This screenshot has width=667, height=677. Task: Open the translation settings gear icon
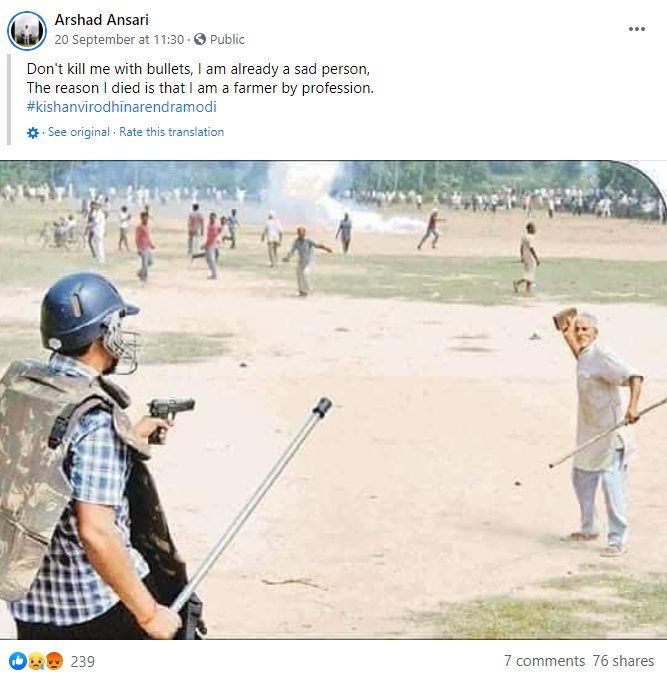tap(33, 133)
